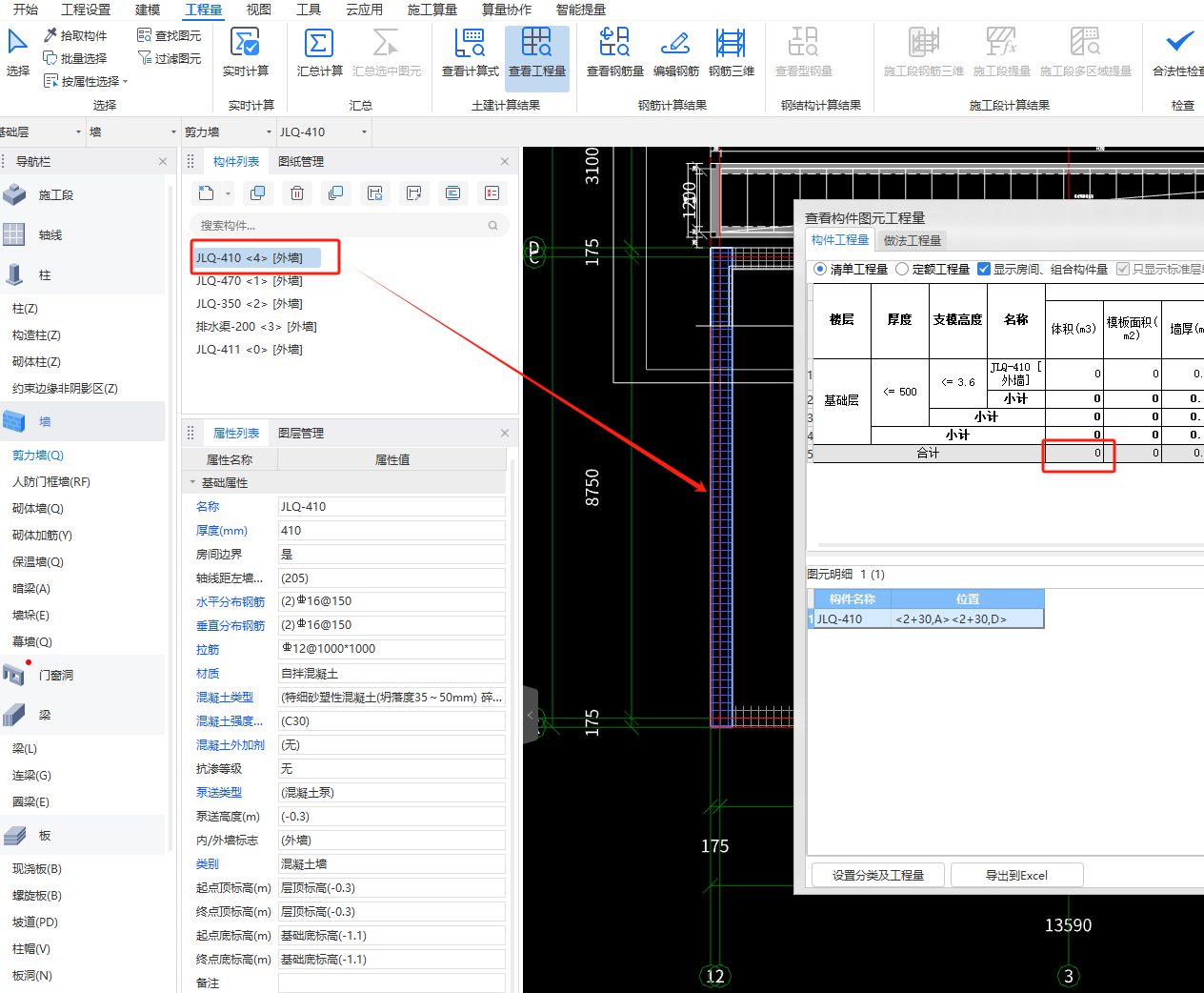The image size is (1204, 993).
Task: Switch to the 建模 ribbon tab
Action: (148, 10)
